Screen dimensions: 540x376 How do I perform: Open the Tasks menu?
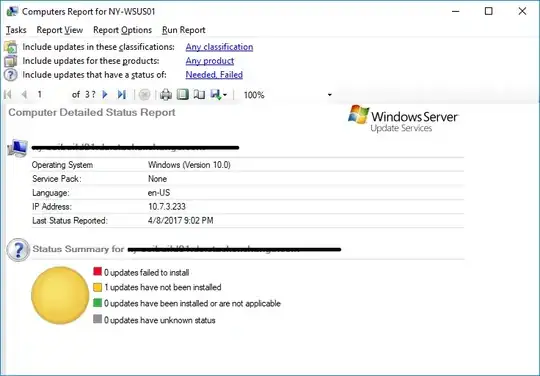point(16,30)
